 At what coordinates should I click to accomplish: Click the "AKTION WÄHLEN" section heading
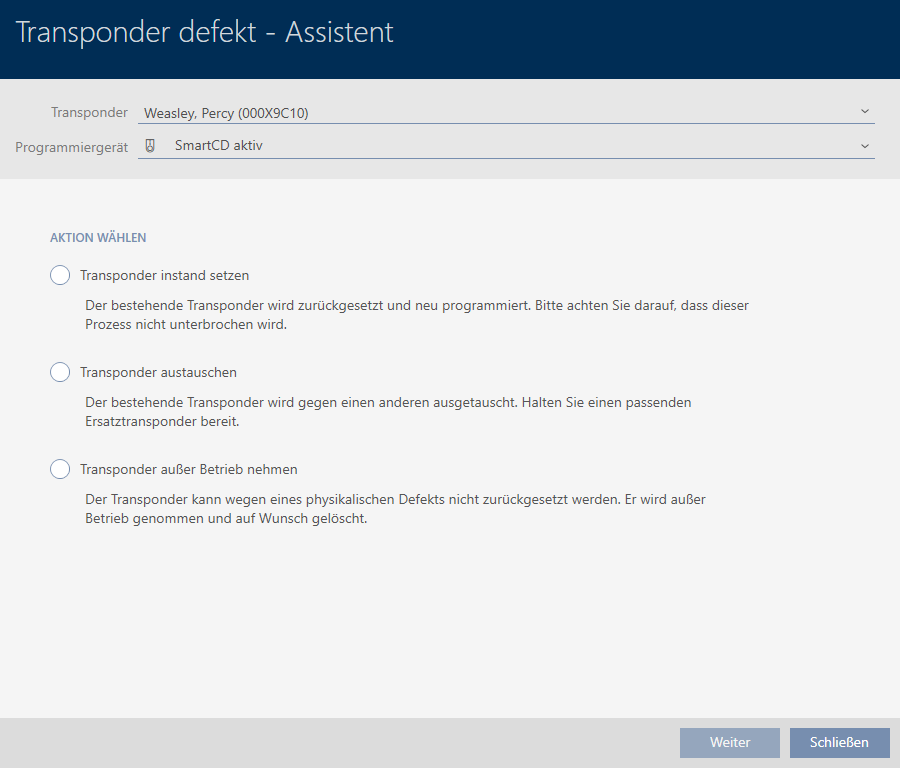[98, 238]
